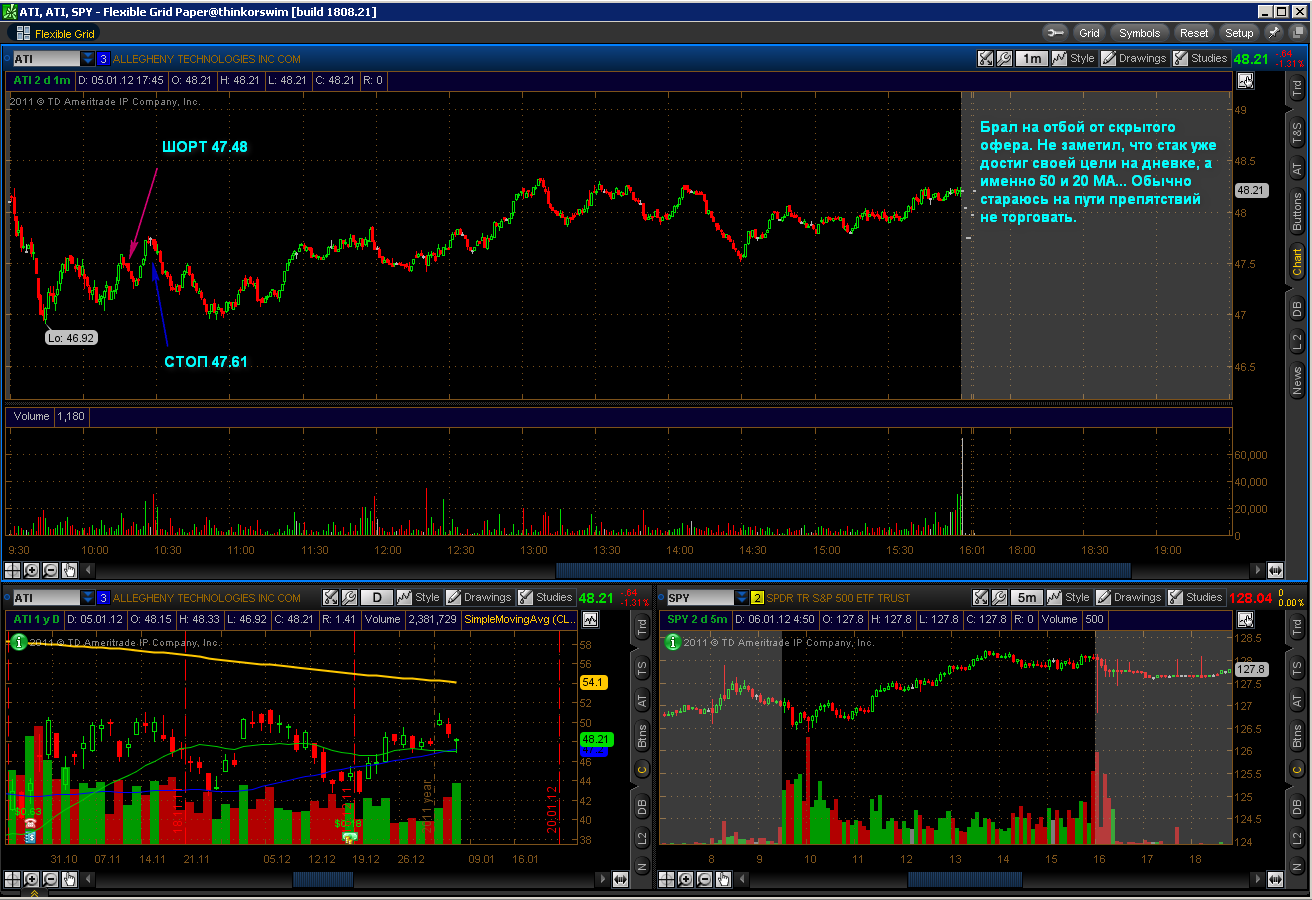
Task: Click the fit-to-width icon at right of SPY scrollbar
Action: [1275, 879]
